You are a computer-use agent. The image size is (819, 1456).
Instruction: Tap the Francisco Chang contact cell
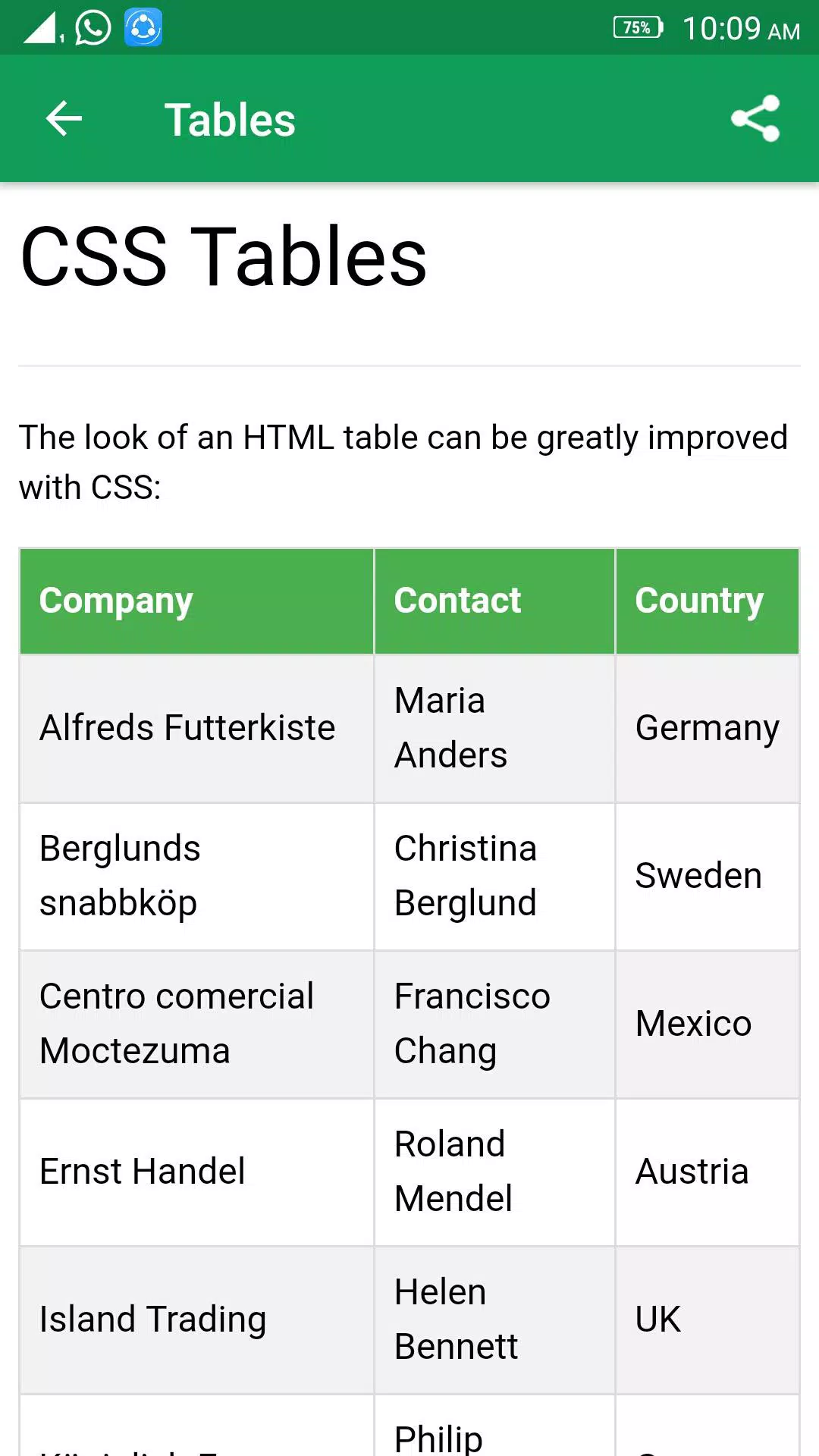pos(494,1024)
